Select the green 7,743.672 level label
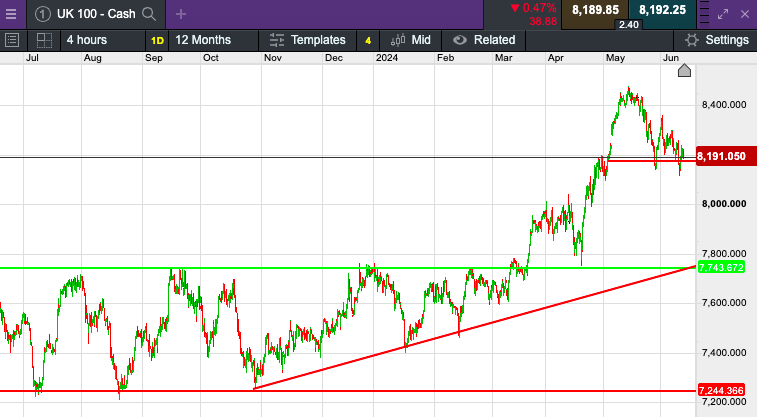757x417 pixels. coord(721,267)
